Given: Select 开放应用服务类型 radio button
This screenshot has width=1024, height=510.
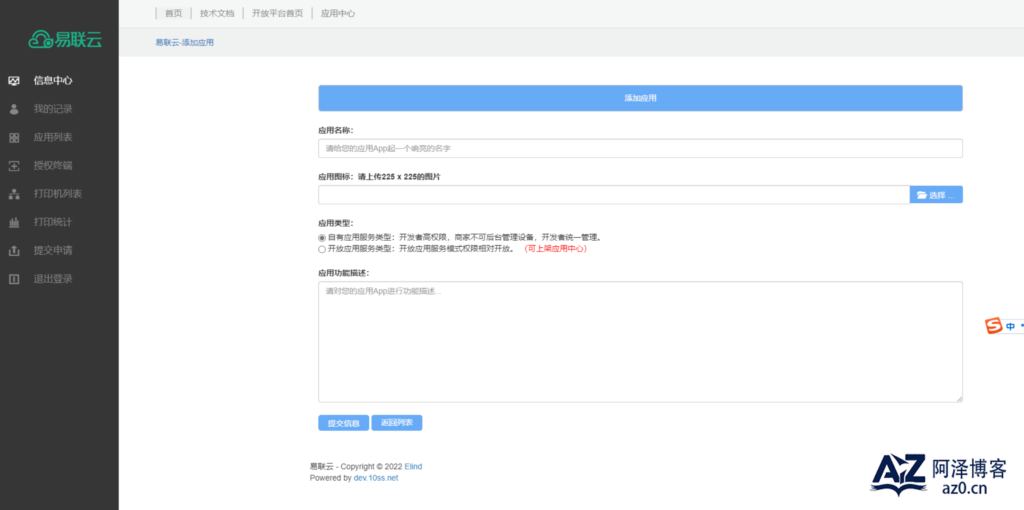Looking at the screenshot, I should pyautogui.click(x=322, y=249).
